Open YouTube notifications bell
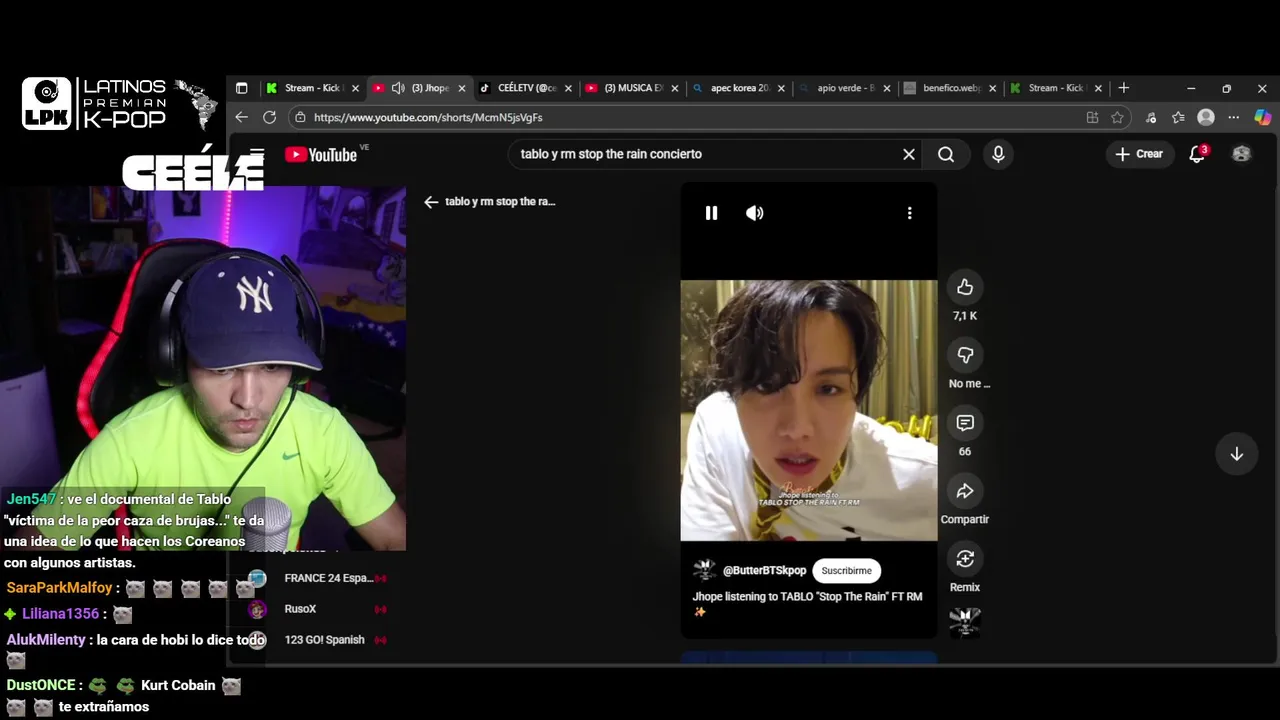Screen dimensions: 1280x720 (x=1197, y=154)
